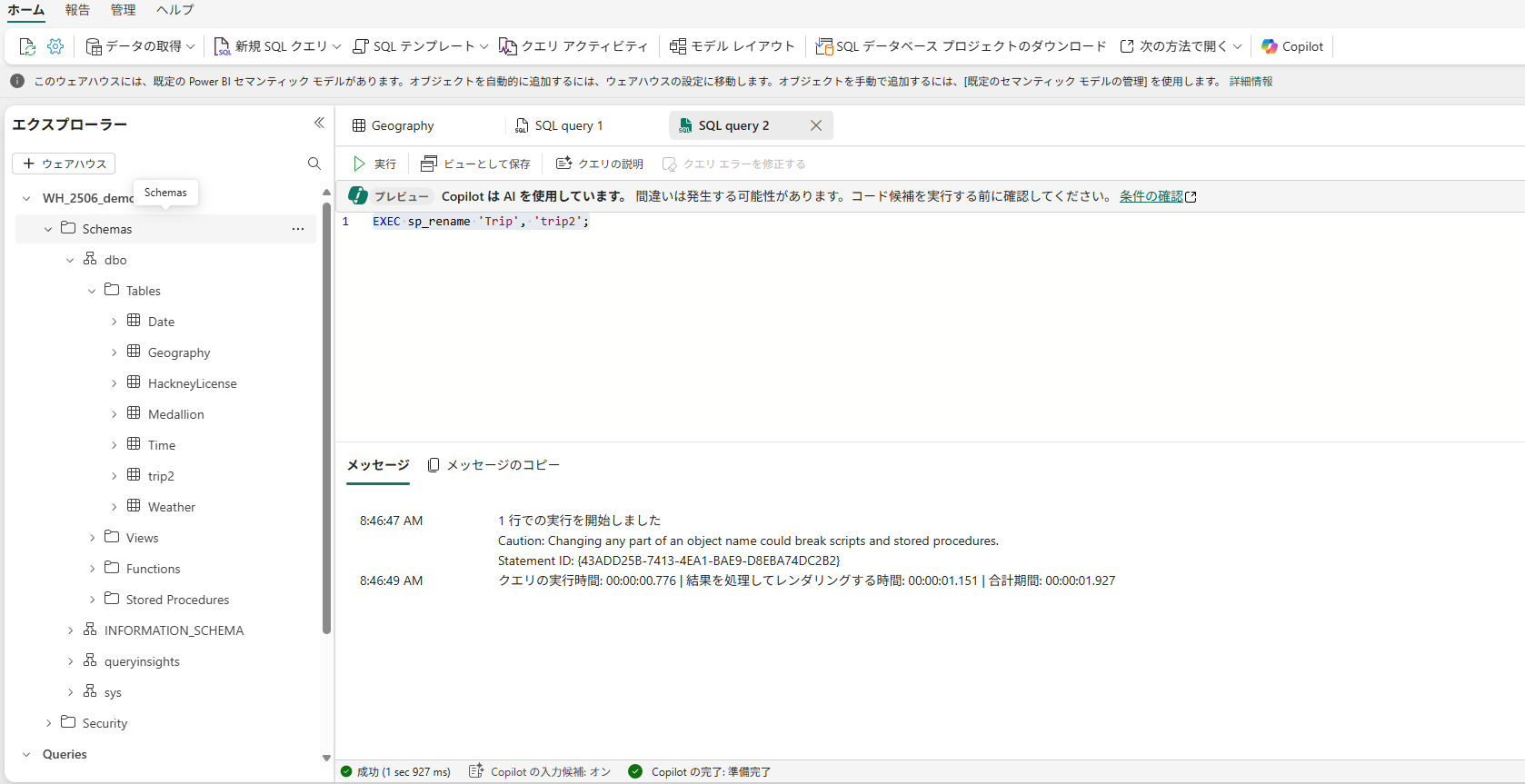1525x784 pixels.
Task: Switch to the SQL query 1 tab
Action: (559, 125)
